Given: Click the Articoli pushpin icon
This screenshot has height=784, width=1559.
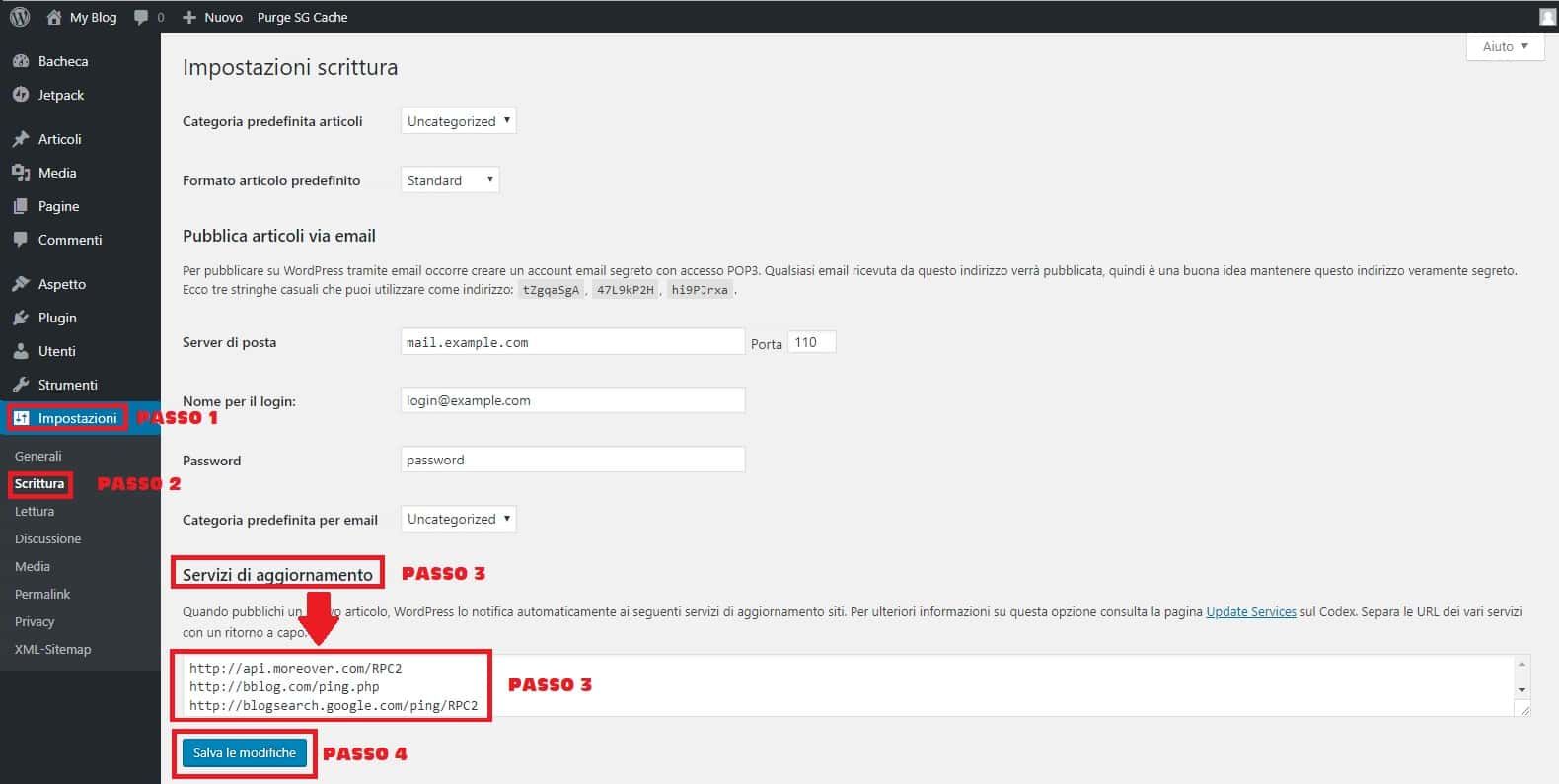Looking at the screenshot, I should [x=21, y=139].
